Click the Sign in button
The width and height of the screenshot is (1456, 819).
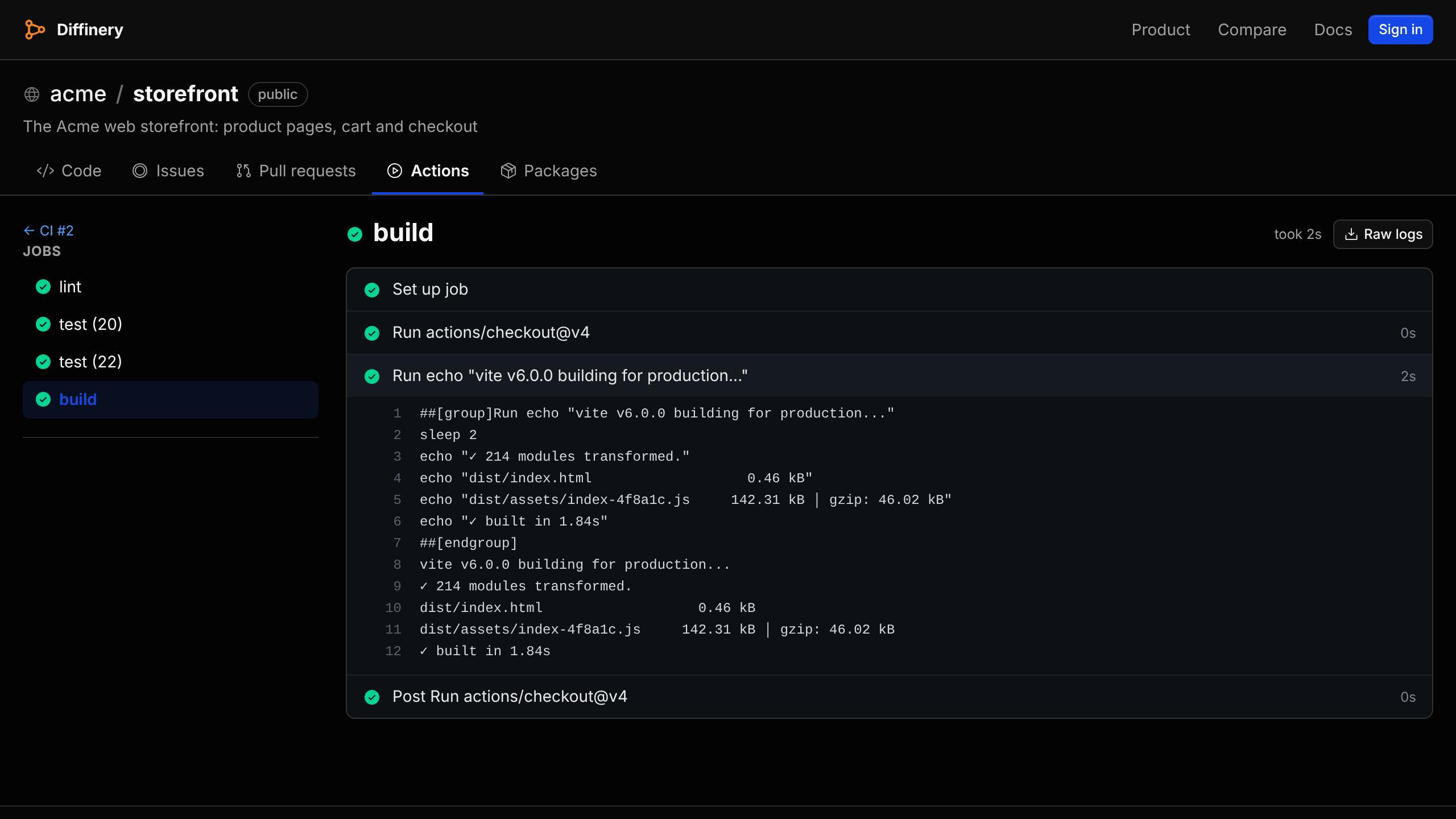(x=1400, y=30)
